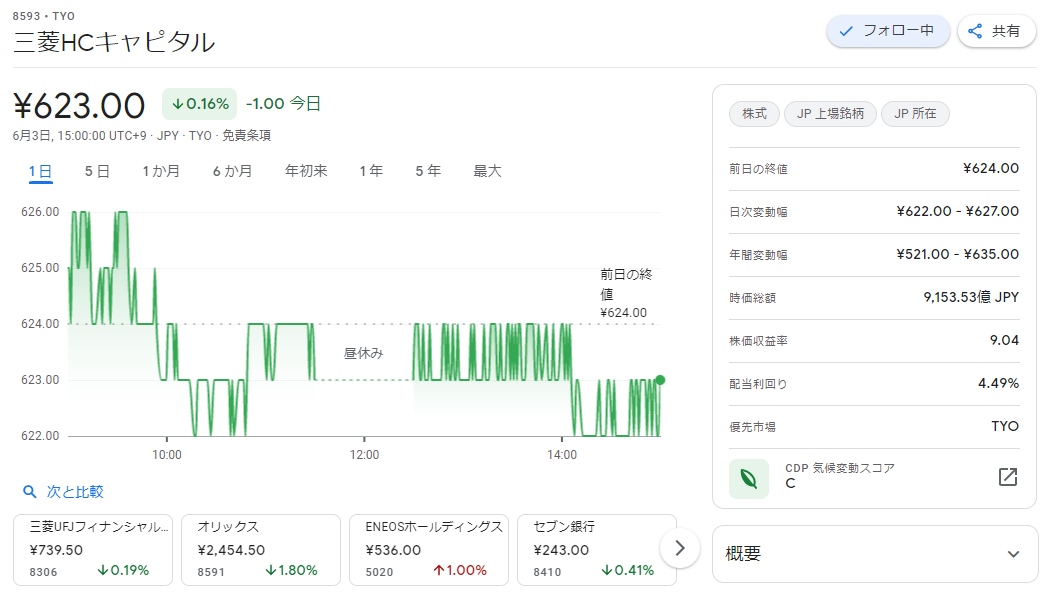Click the green leaf CDP icon
The image size is (1052, 592).
click(749, 479)
